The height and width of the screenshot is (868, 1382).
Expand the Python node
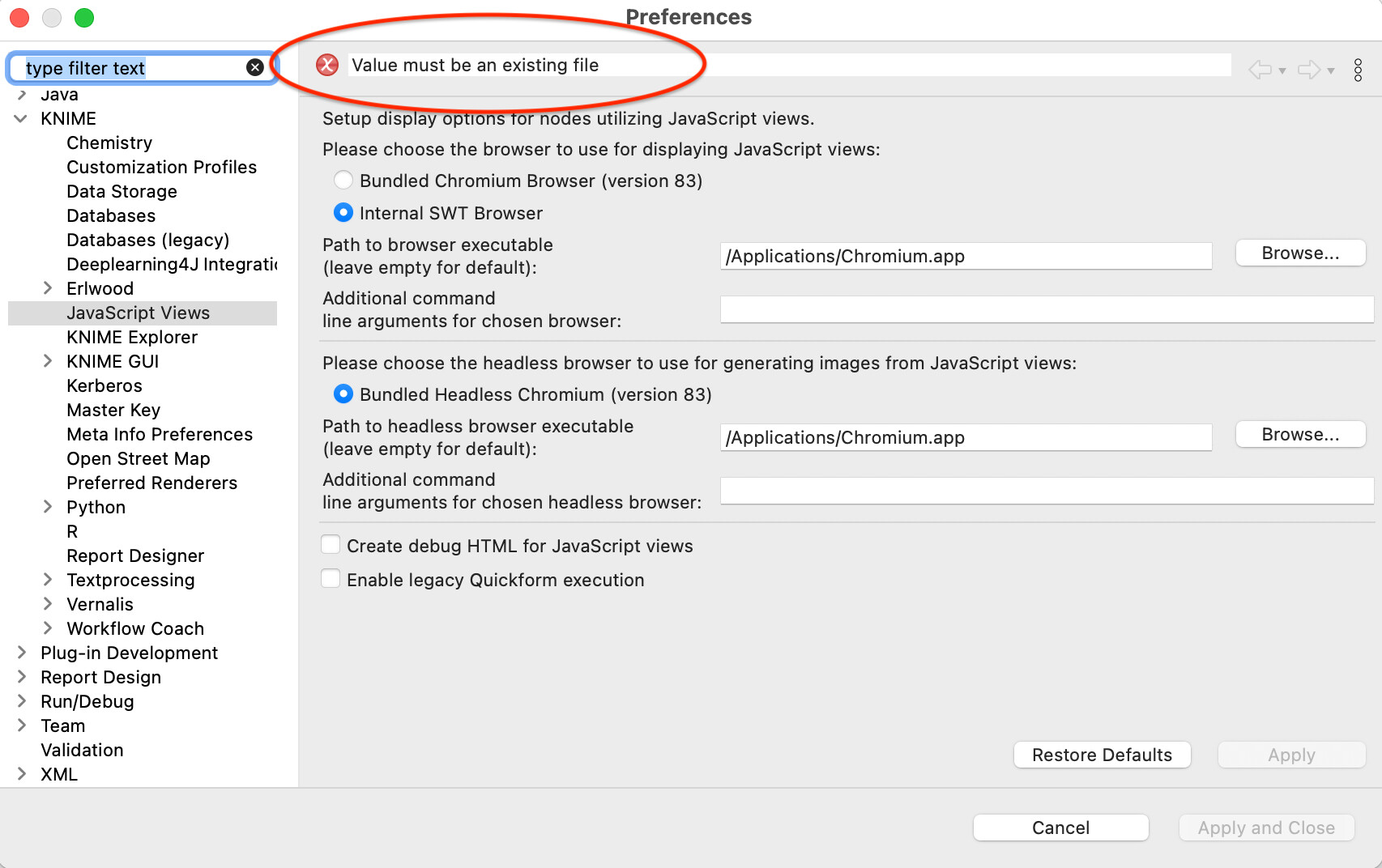48,506
